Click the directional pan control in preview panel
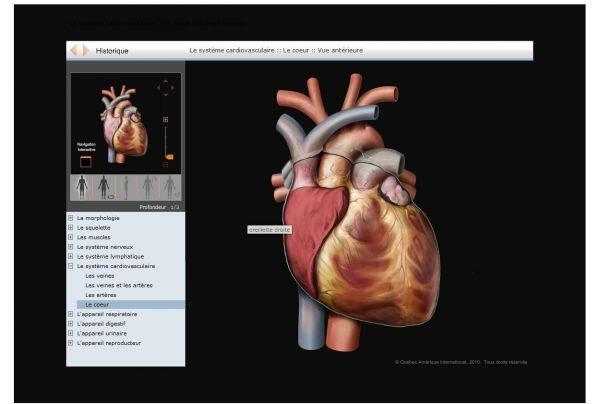 pyautogui.click(x=165, y=87)
